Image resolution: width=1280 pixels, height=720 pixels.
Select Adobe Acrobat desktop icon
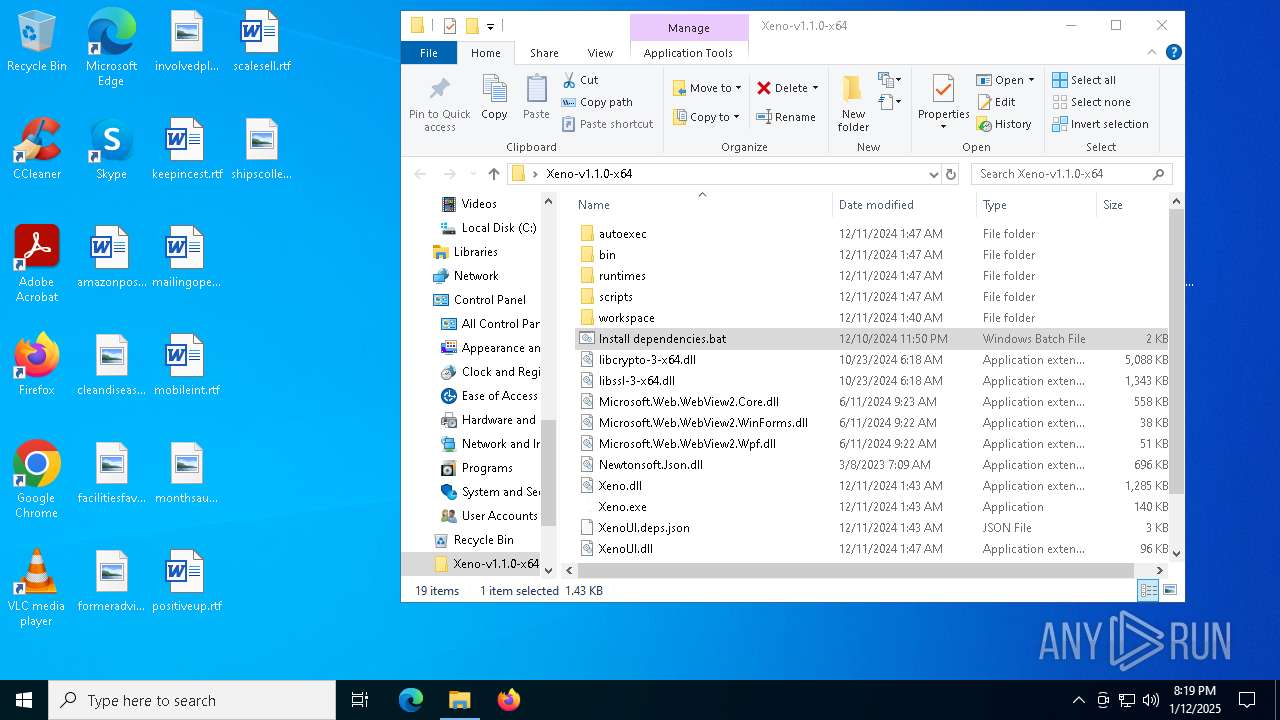pyautogui.click(x=37, y=264)
